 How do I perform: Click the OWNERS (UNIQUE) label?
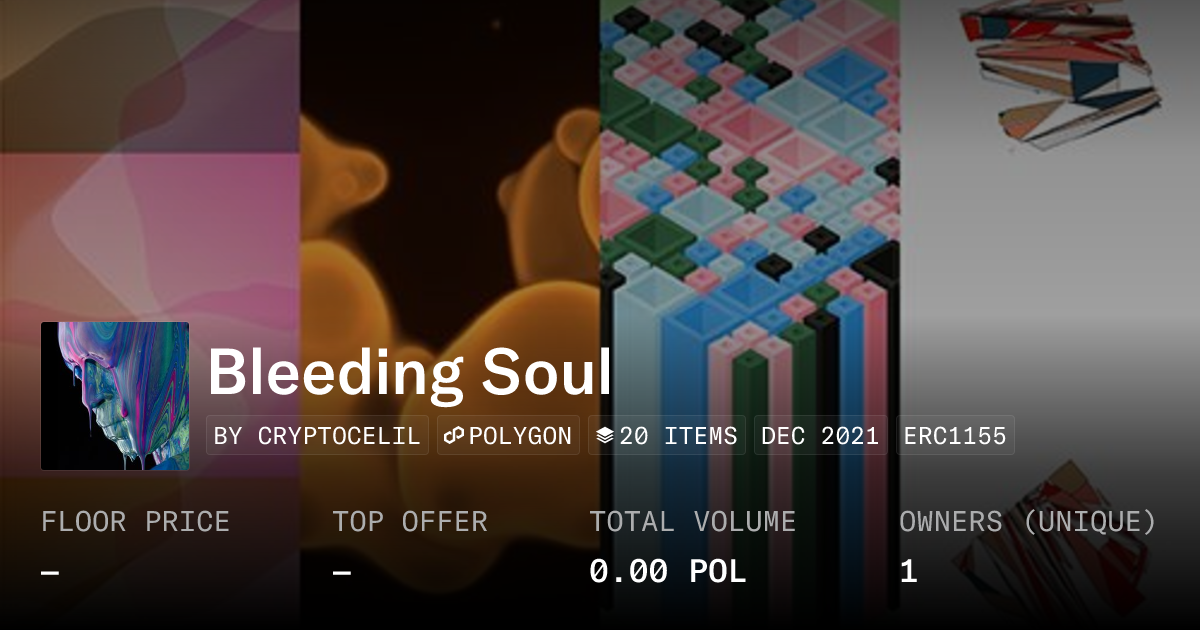click(x=1027, y=522)
